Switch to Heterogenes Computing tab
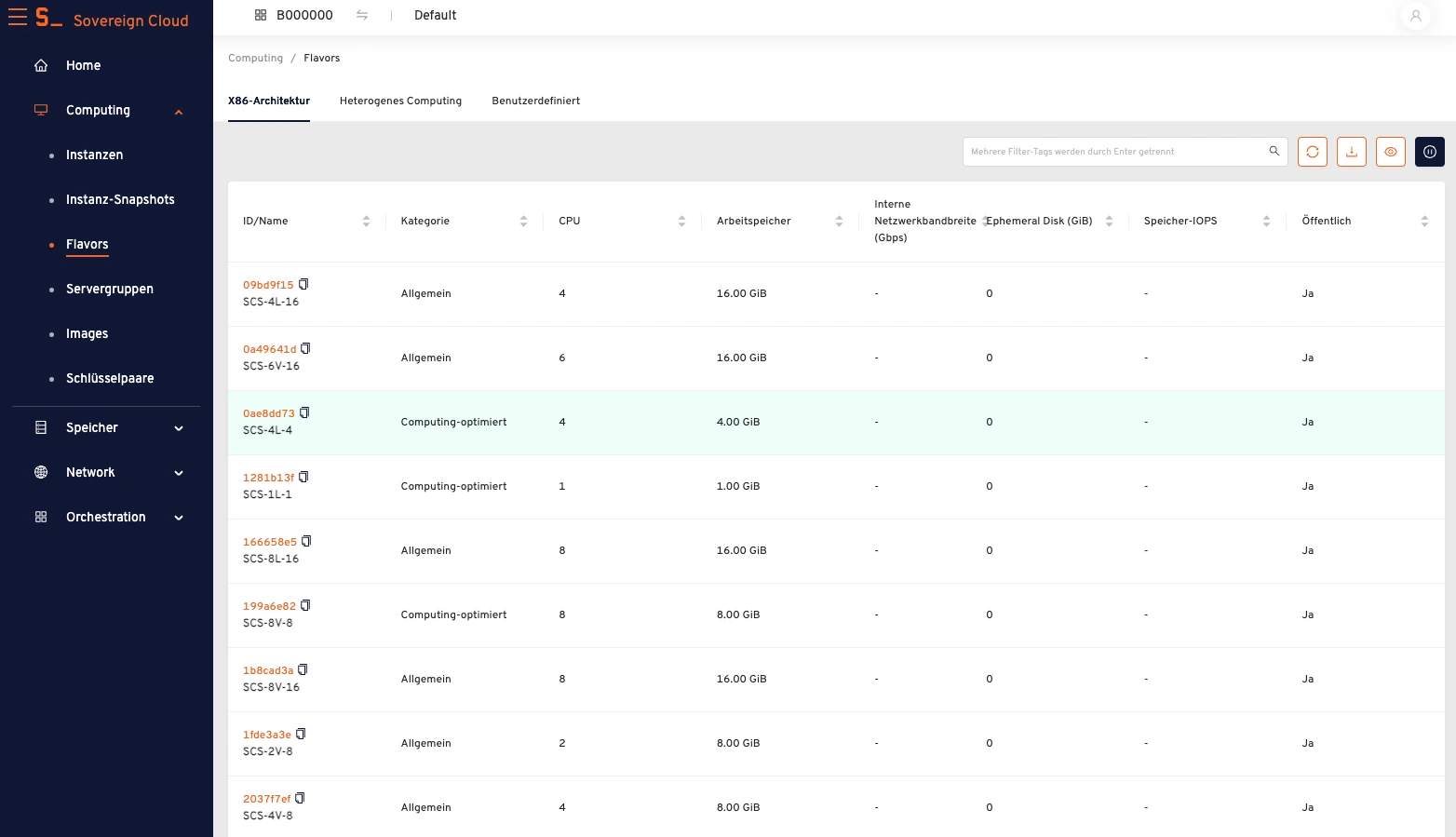The width and height of the screenshot is (1456, 837). point(400,101)
